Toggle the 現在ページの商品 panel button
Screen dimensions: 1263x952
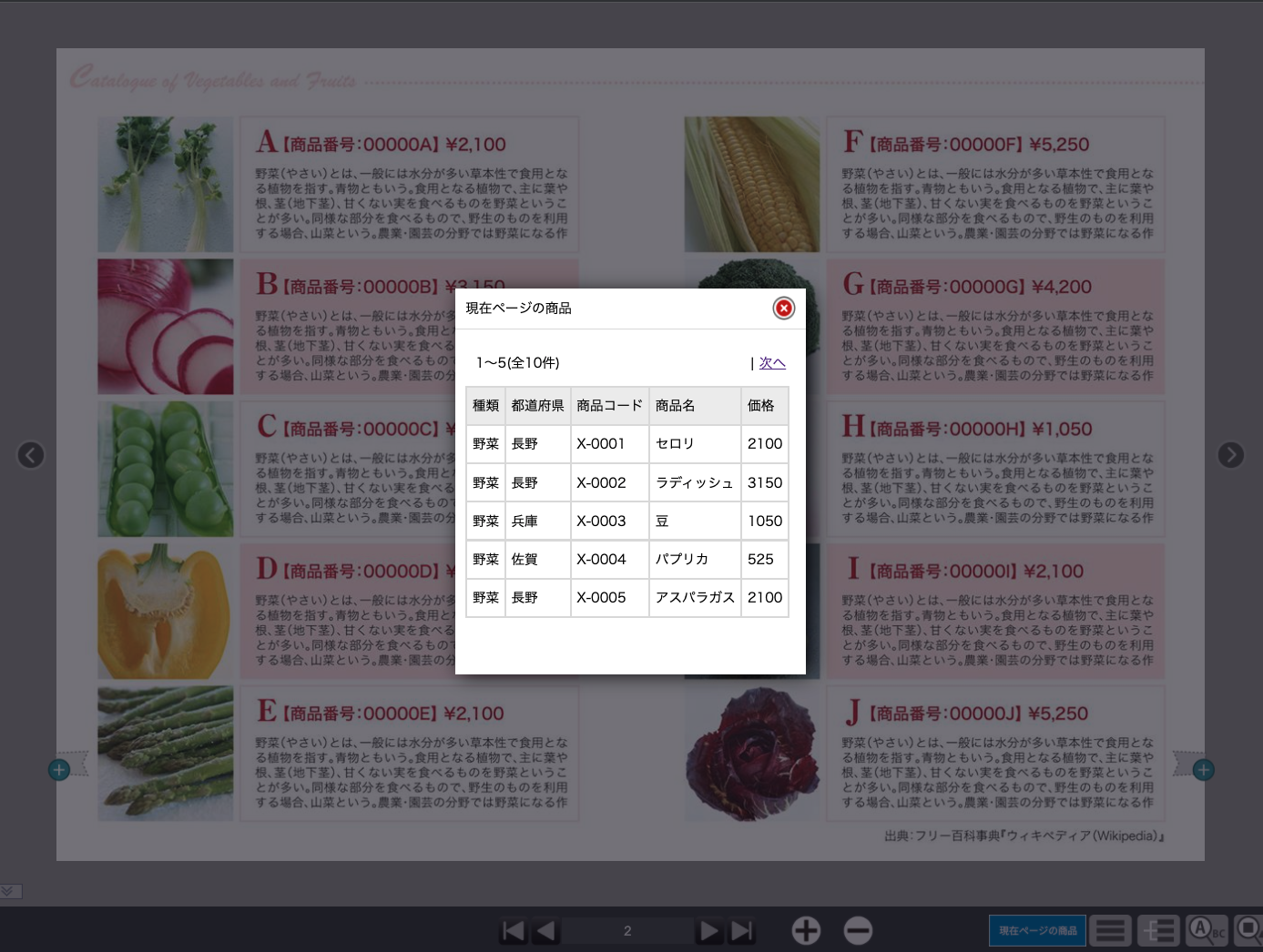coord(1037,930)
